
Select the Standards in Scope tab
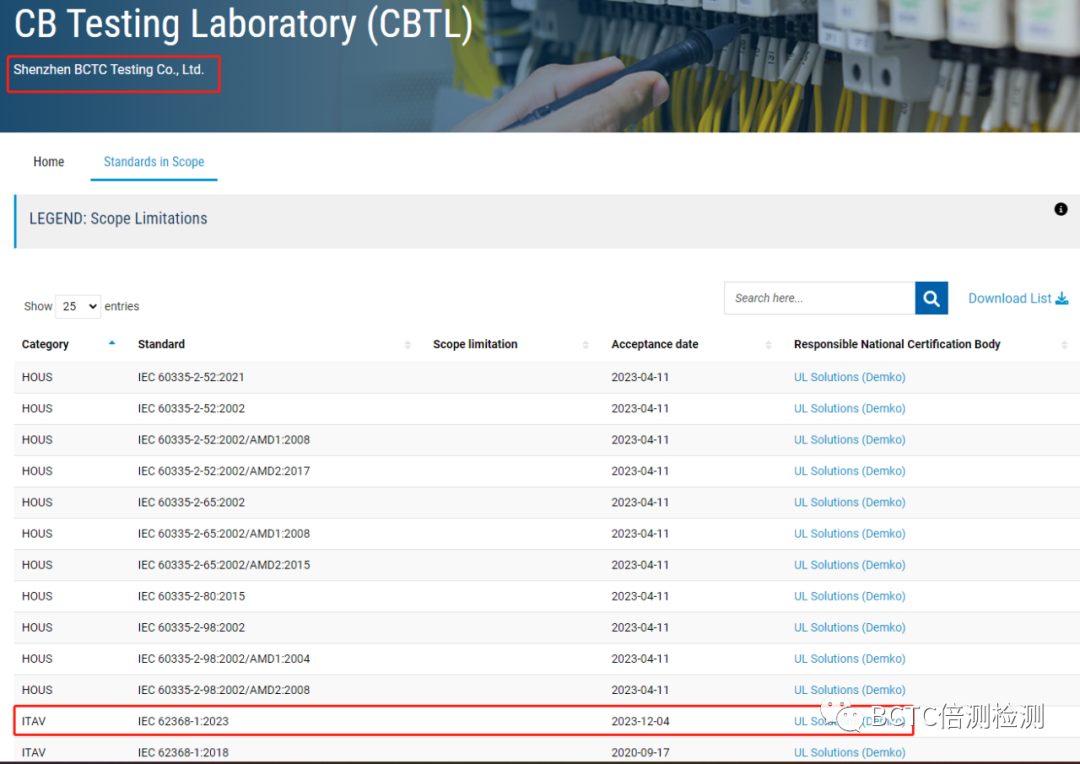click(154, 162)
